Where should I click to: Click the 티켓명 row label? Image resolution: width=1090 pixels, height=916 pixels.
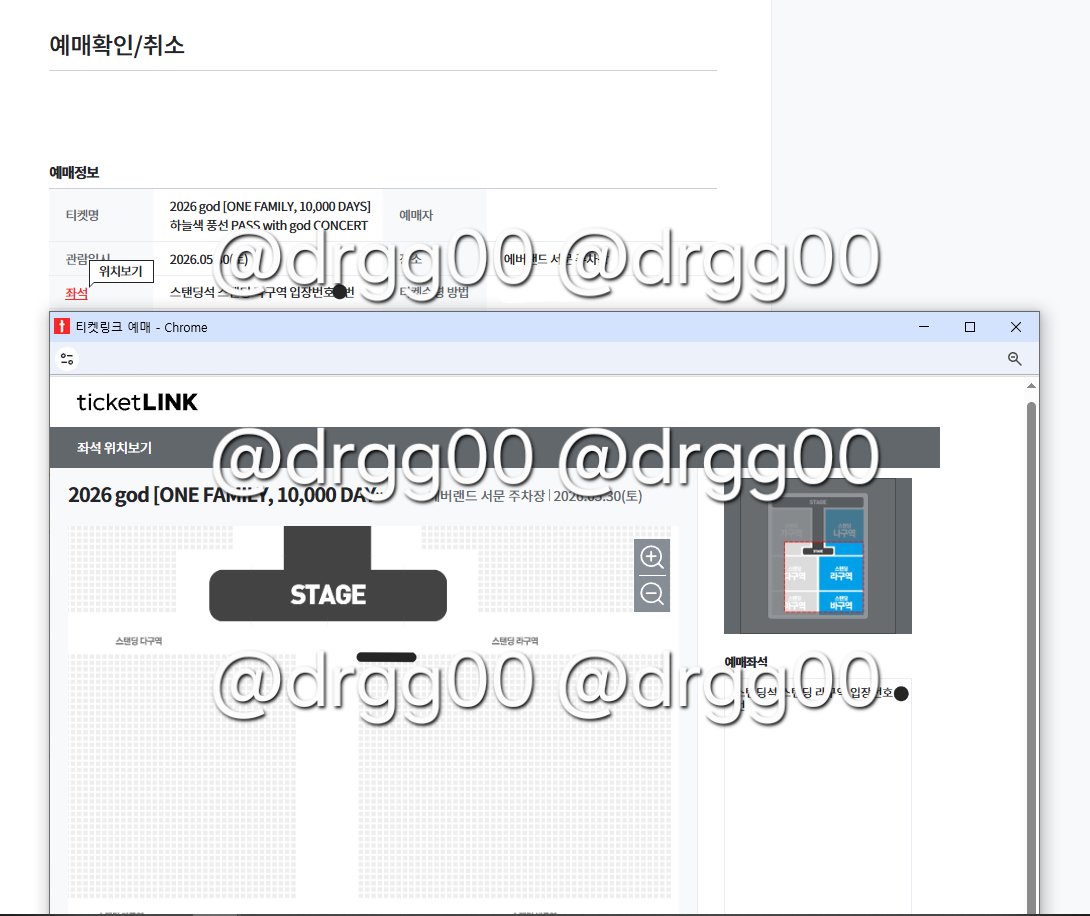[x=82, y=215]
